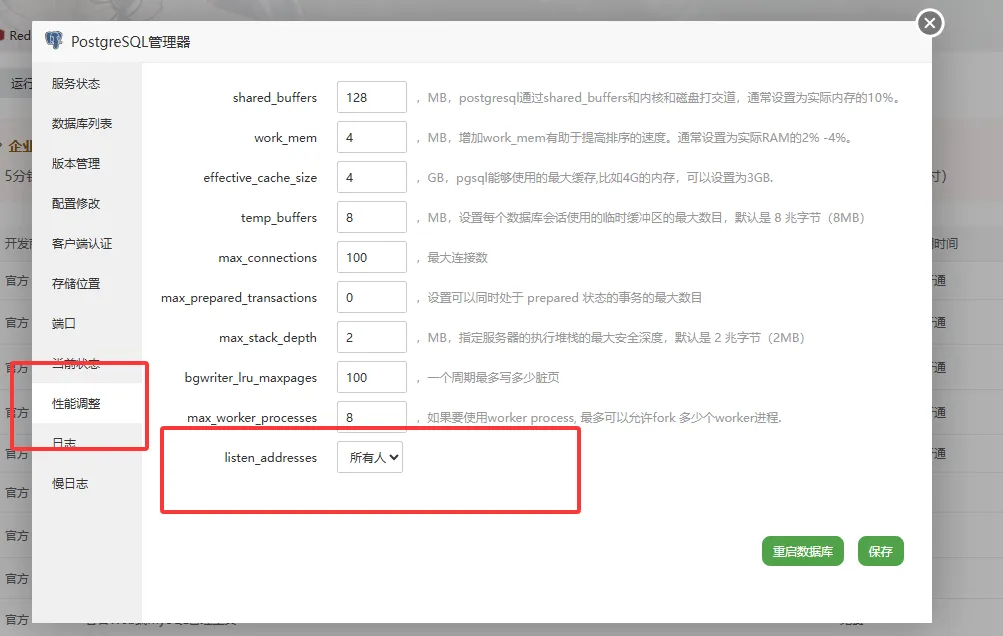Image resolution: width=1003 pixels, height=636 pixels.
Task: Click the listen_addresses label
Action: (270, 458)
